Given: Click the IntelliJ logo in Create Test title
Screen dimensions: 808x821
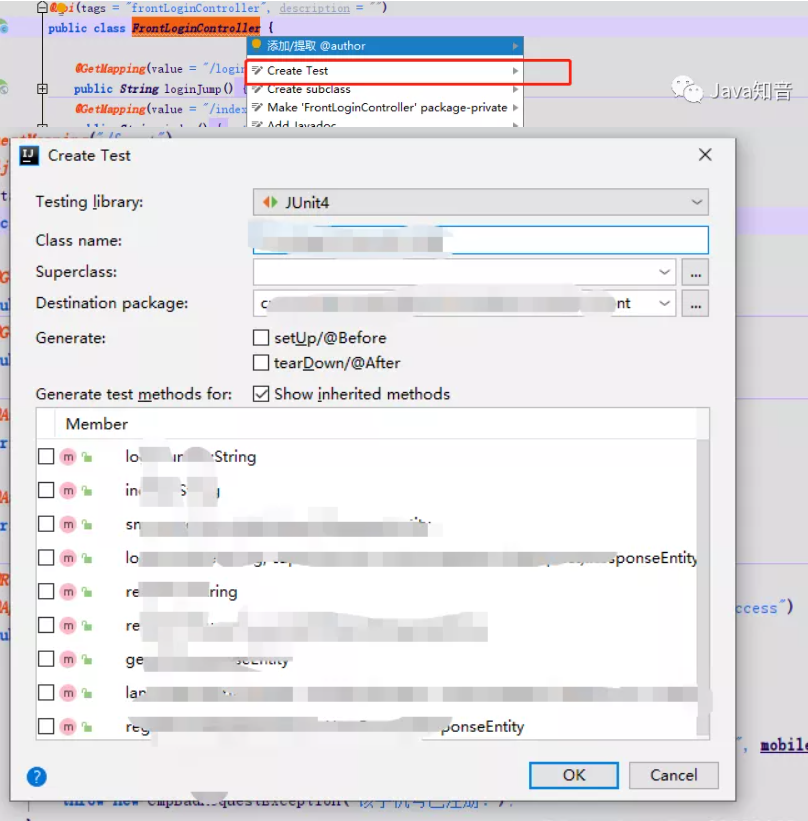Looking at the screenshot, I should 29,156.
